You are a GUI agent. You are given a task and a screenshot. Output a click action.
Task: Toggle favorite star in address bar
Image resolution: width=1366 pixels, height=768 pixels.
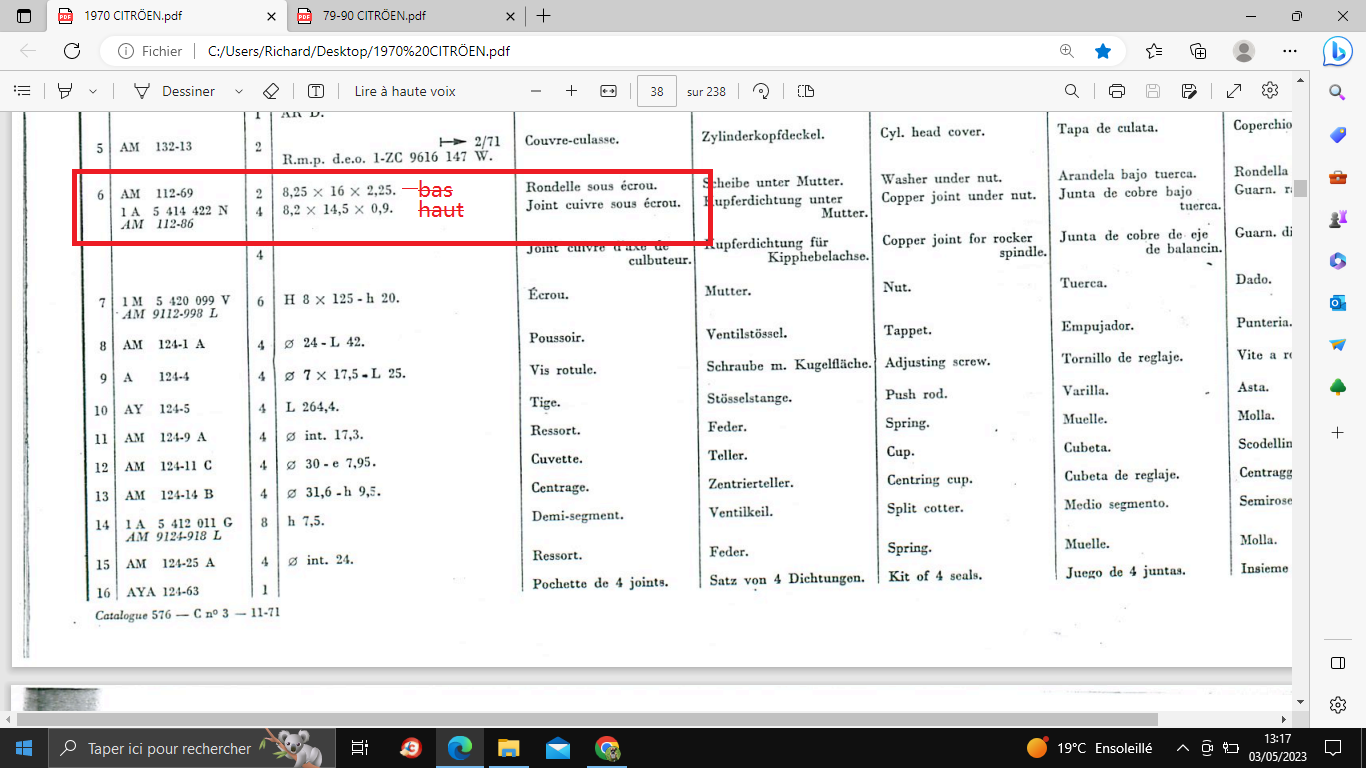point(1102,51)
